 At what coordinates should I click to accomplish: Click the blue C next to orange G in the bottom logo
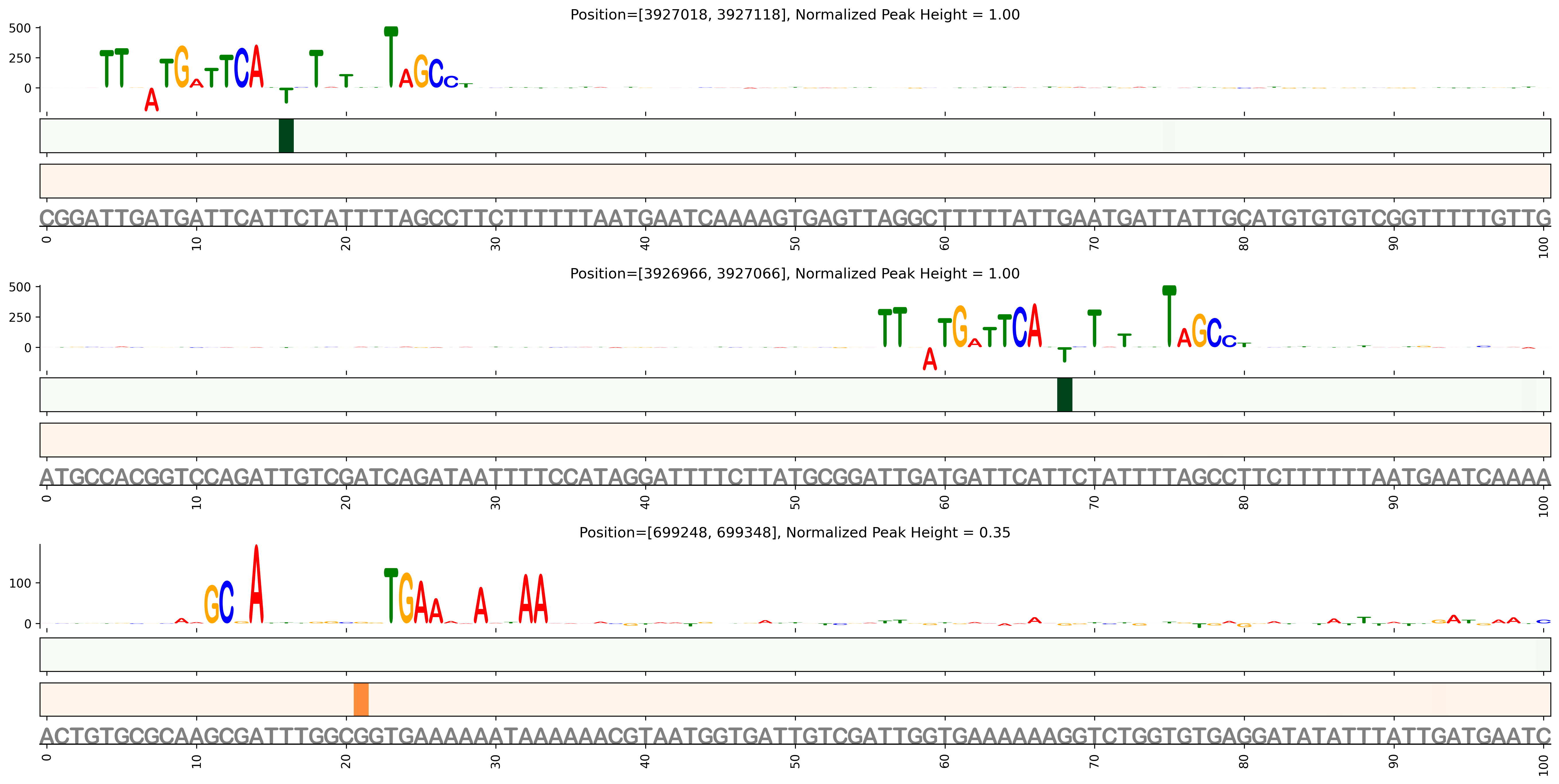pyautogui.click(x=226, y=602)
